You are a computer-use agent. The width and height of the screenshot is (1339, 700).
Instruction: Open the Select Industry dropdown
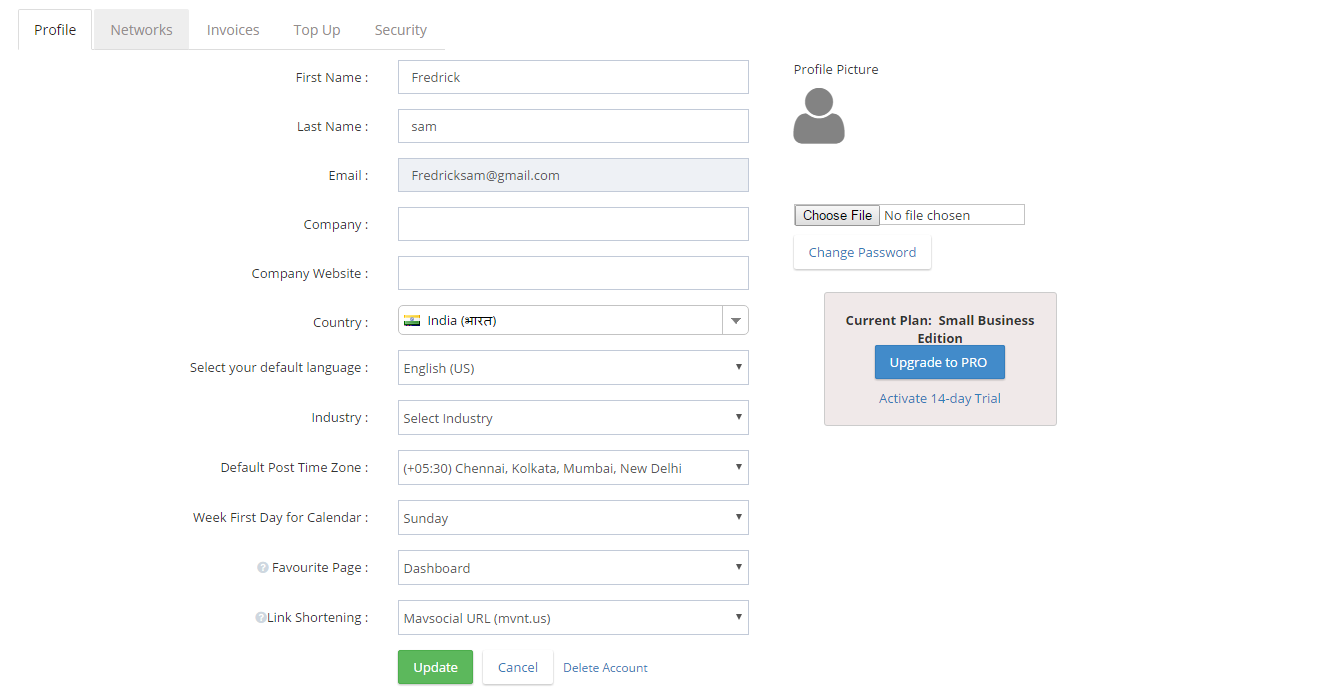(573, 418)
